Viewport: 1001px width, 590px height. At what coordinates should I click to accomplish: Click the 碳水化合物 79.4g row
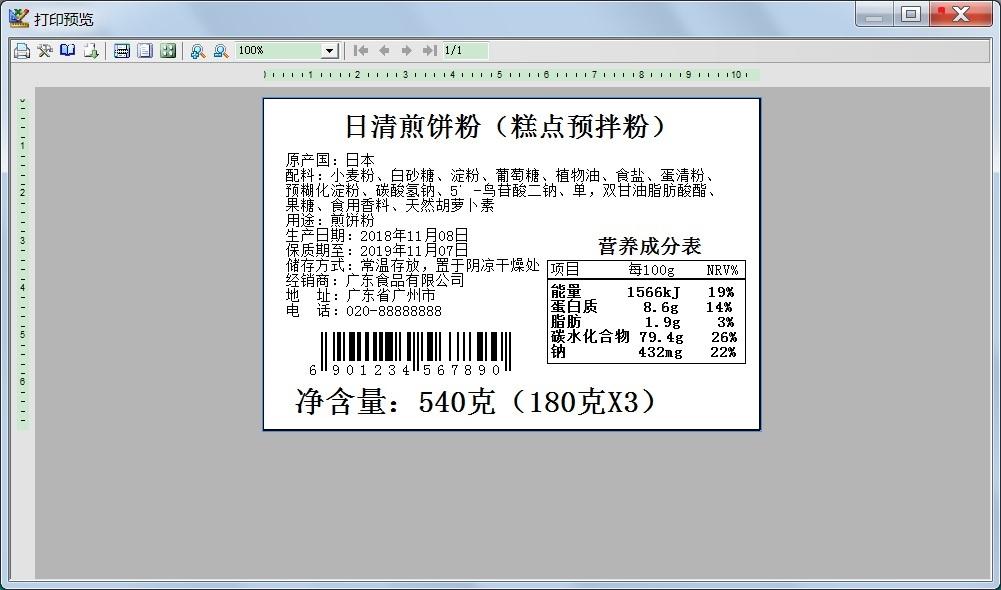click(x=644, y=337)
